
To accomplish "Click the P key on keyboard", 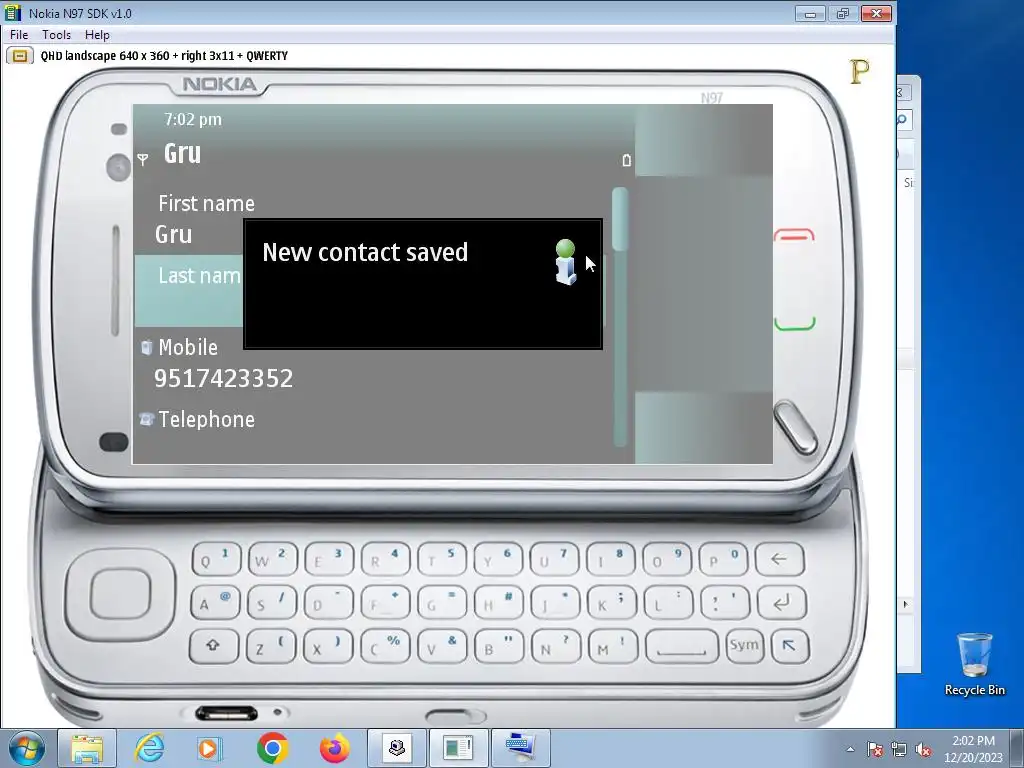I will point(723,559).
